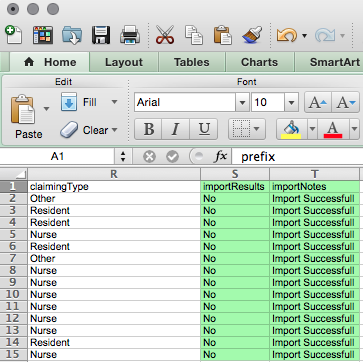Click the Name Box stepper arrows
This screenshot has height=362, width=363.
(123, 156)
